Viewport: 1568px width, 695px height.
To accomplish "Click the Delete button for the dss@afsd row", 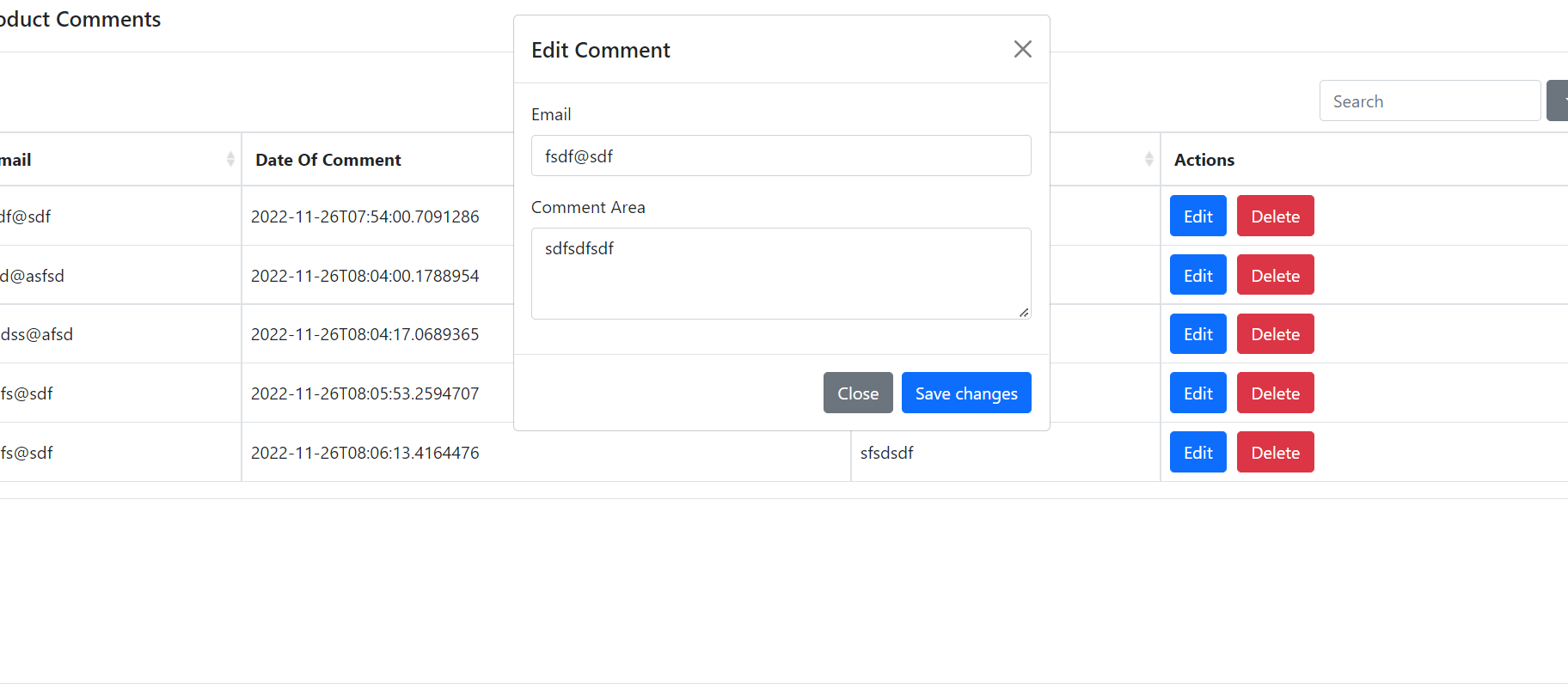I will [x=1275, y=333].
